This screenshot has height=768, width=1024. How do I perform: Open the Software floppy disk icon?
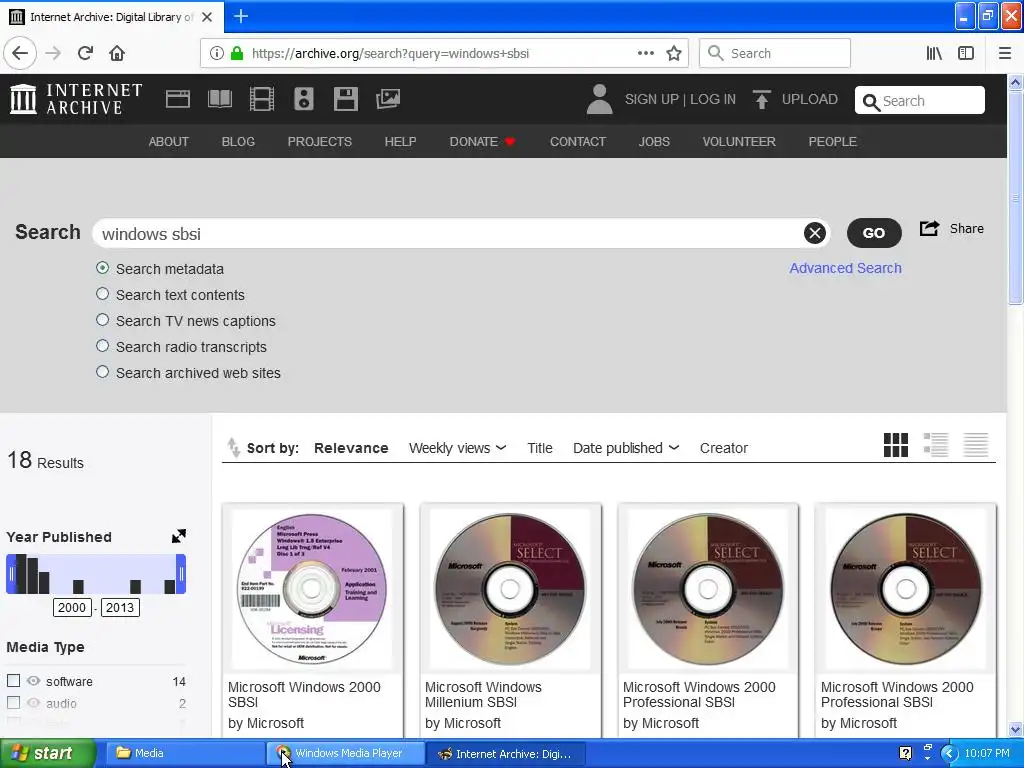pyautogui.click(x=345, y=99)
